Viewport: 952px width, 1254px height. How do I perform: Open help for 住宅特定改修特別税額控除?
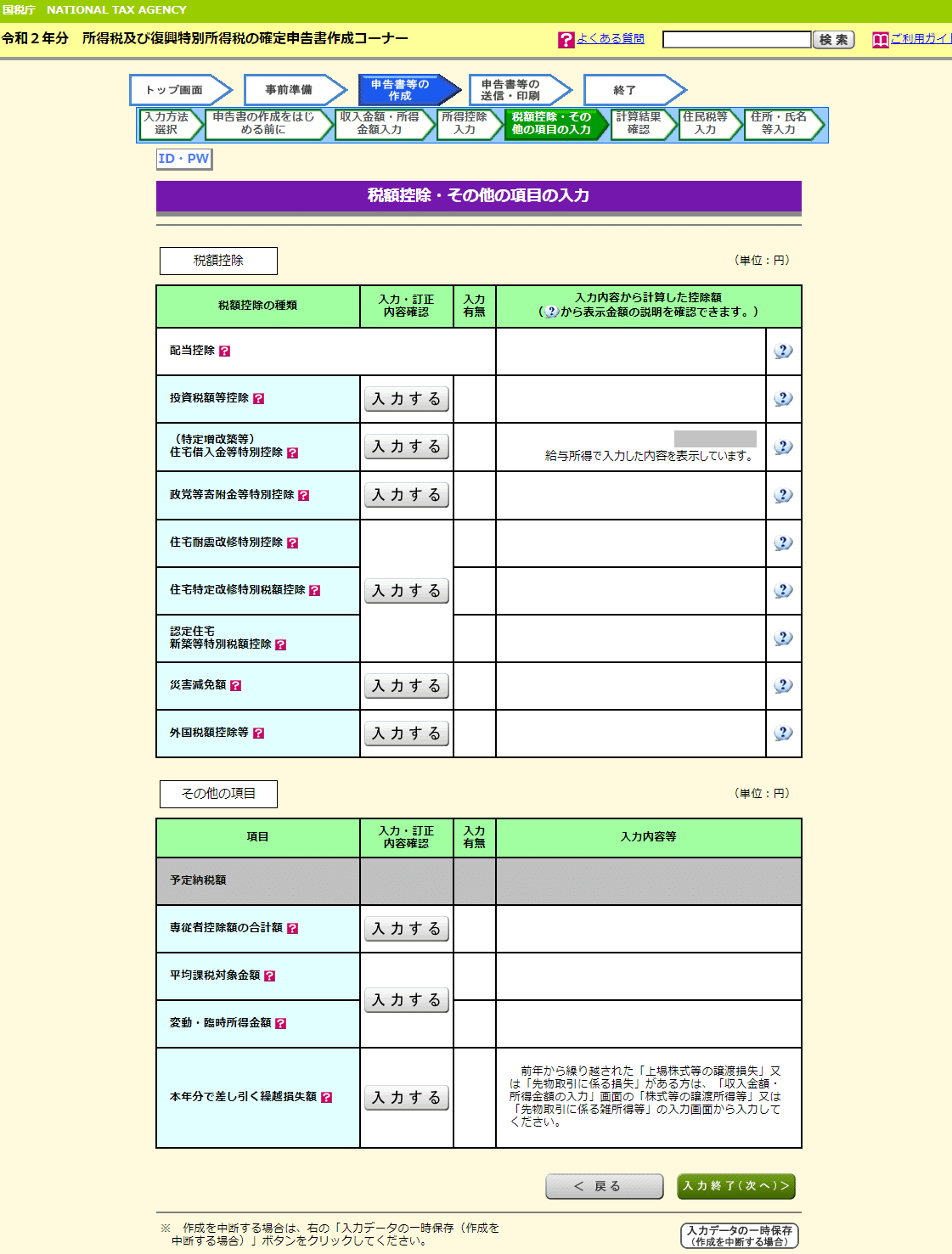click(314, 590)
